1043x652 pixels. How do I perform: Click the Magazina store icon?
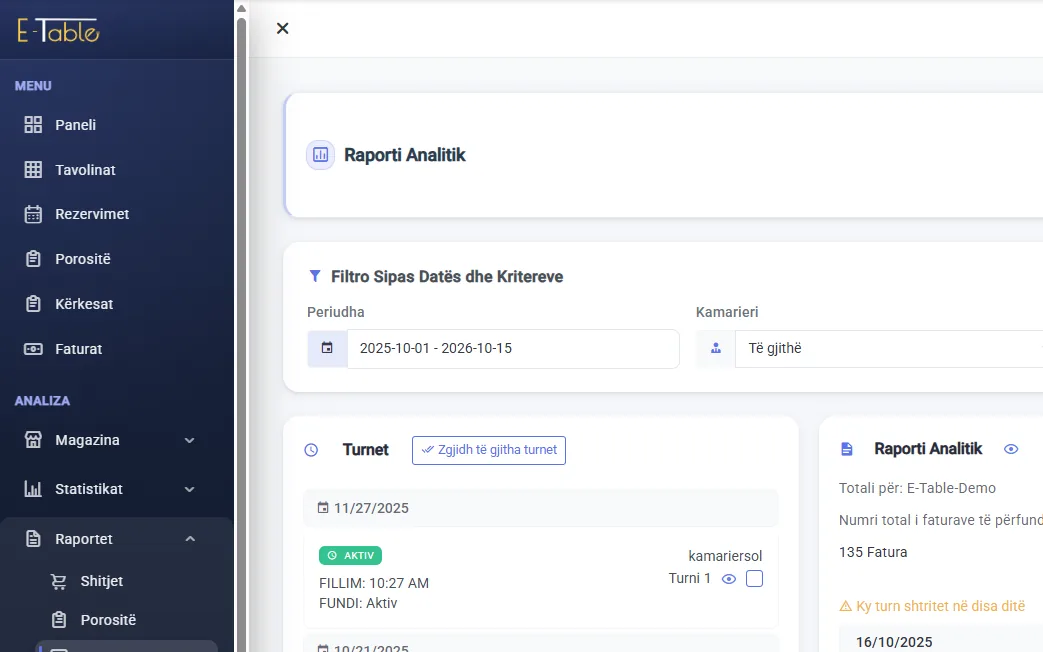tap(33, 440)
